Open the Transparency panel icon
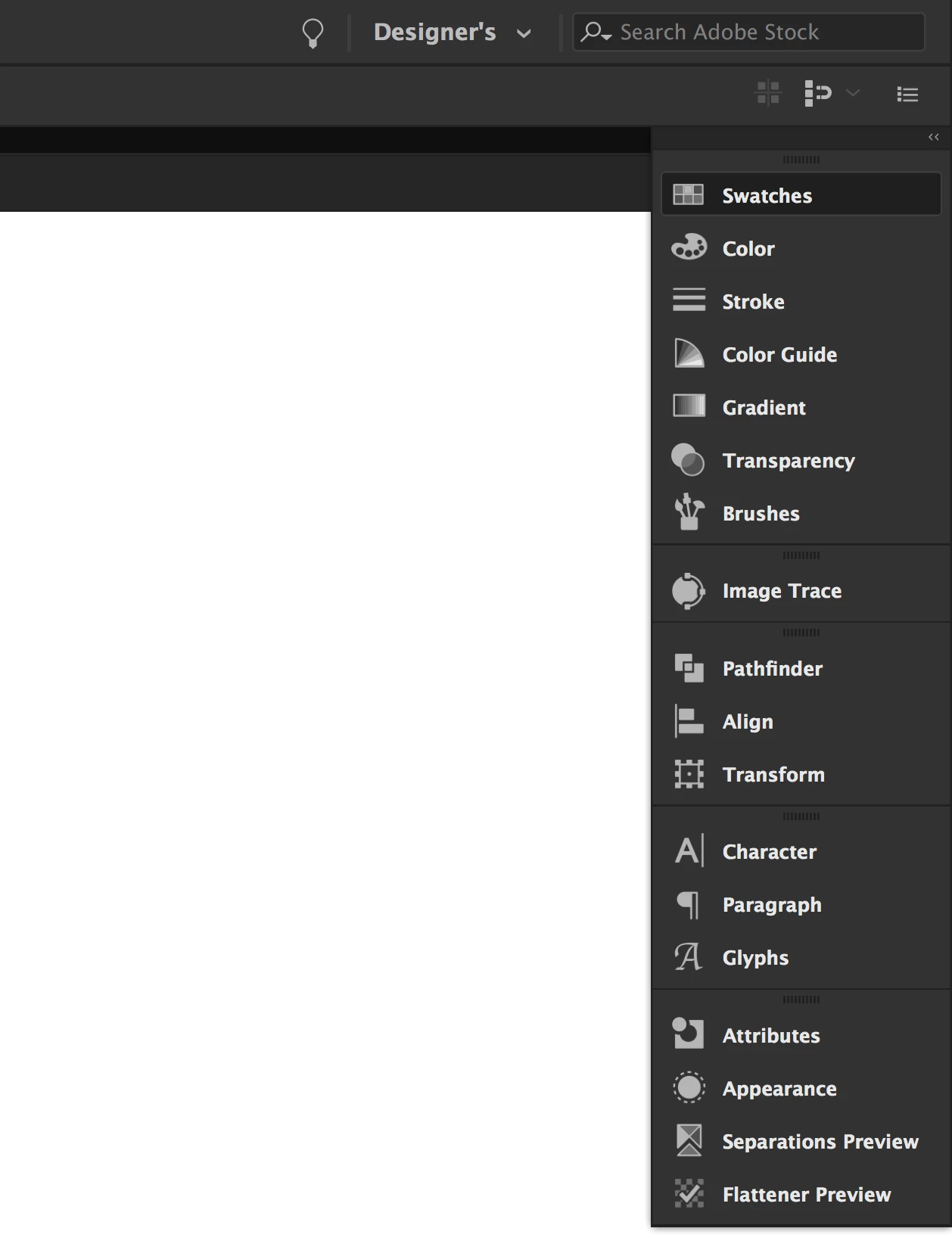952x1250 pixels. coord(688,460)
